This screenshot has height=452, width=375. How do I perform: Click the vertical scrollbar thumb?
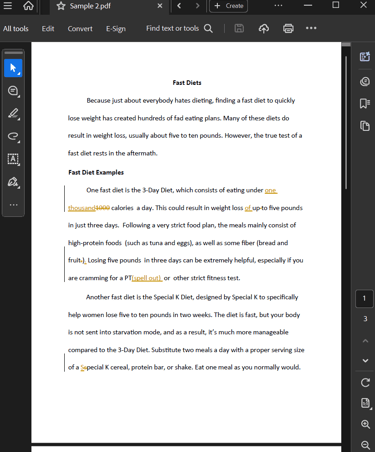[x=346, y=123]
